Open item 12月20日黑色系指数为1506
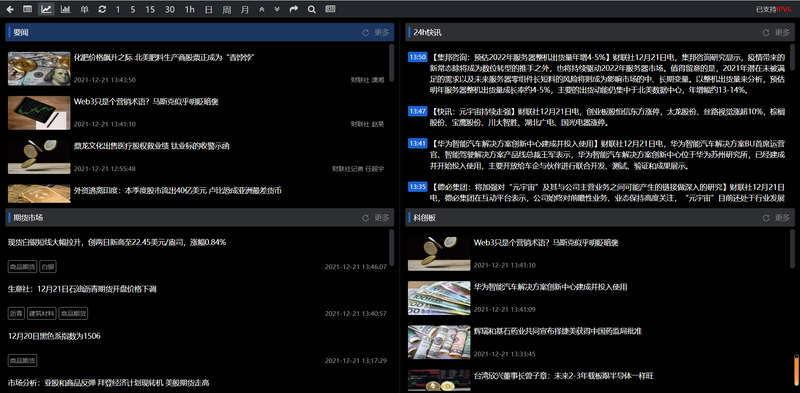This screenshot has height=393, width=800. (54, 336)
